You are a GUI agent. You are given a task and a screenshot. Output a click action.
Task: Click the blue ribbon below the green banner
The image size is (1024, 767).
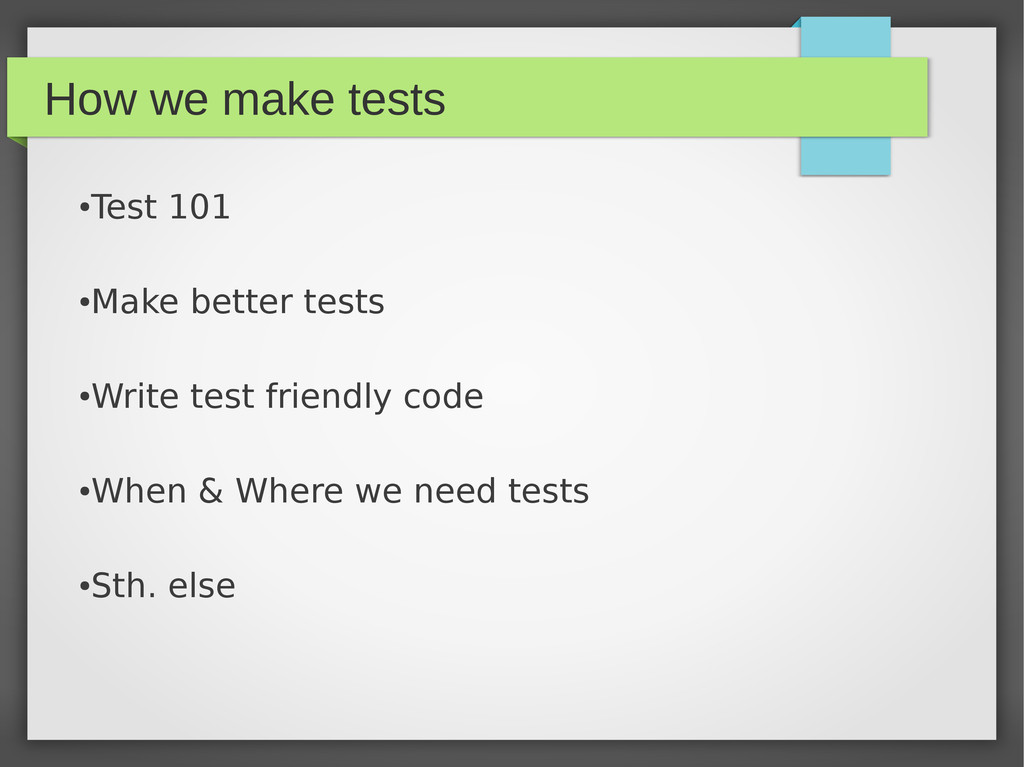click(x=845, y=156)
